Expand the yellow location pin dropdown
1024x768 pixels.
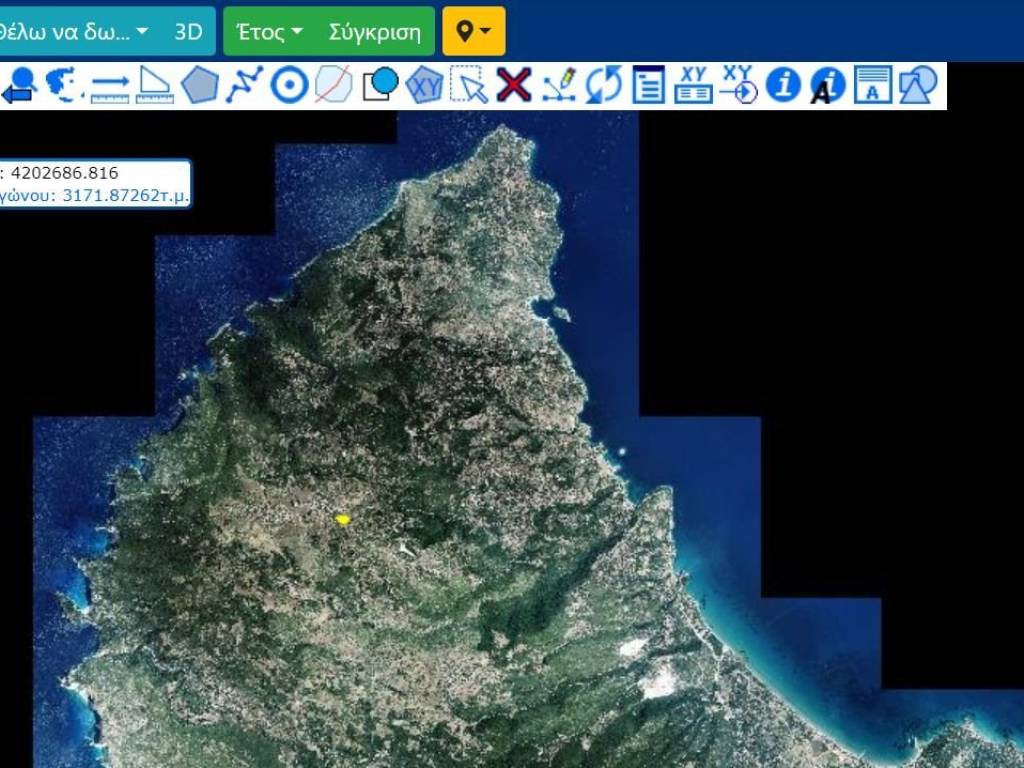tap(473, 31)
